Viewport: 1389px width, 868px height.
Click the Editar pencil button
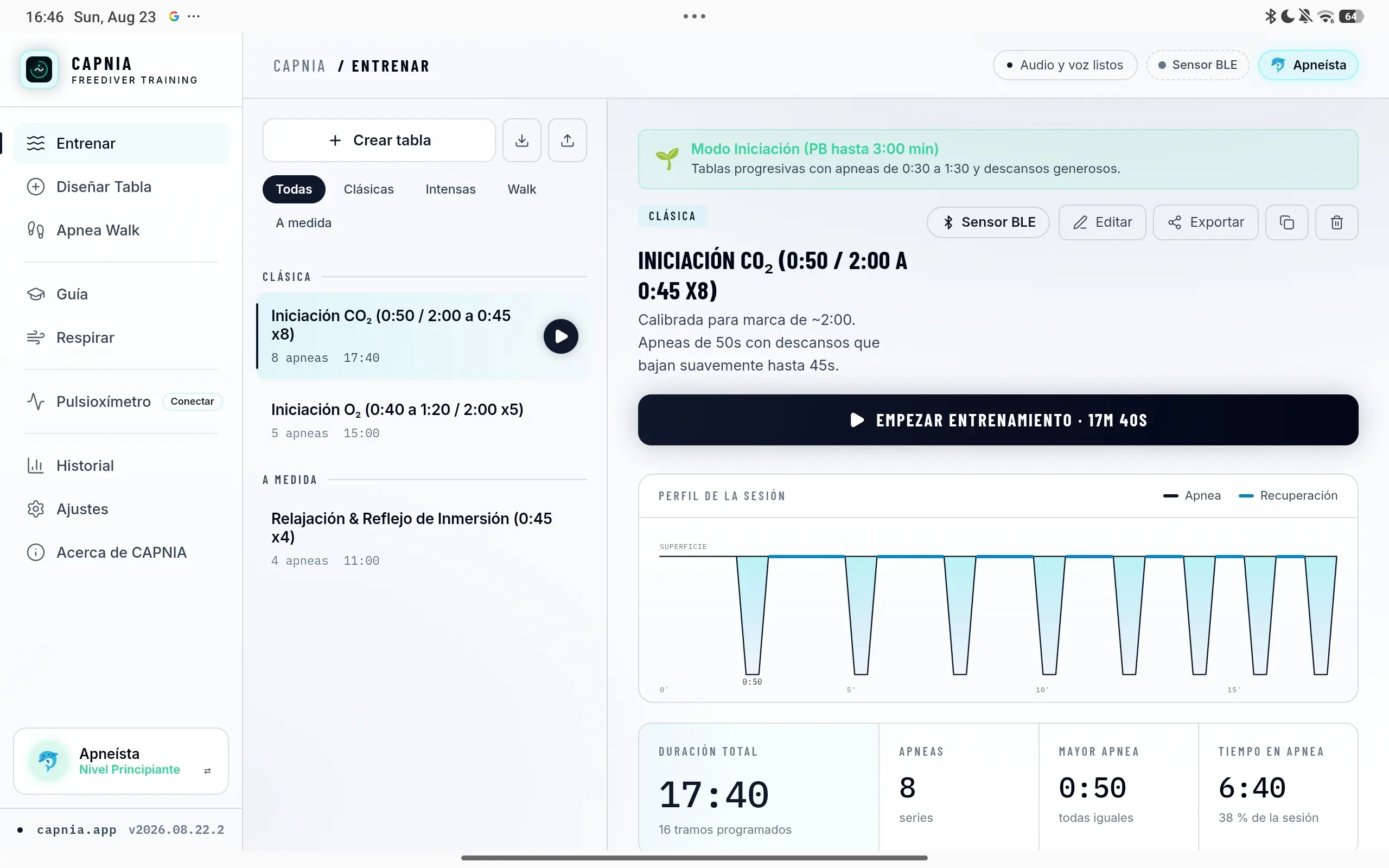(x=1102, y=222)
